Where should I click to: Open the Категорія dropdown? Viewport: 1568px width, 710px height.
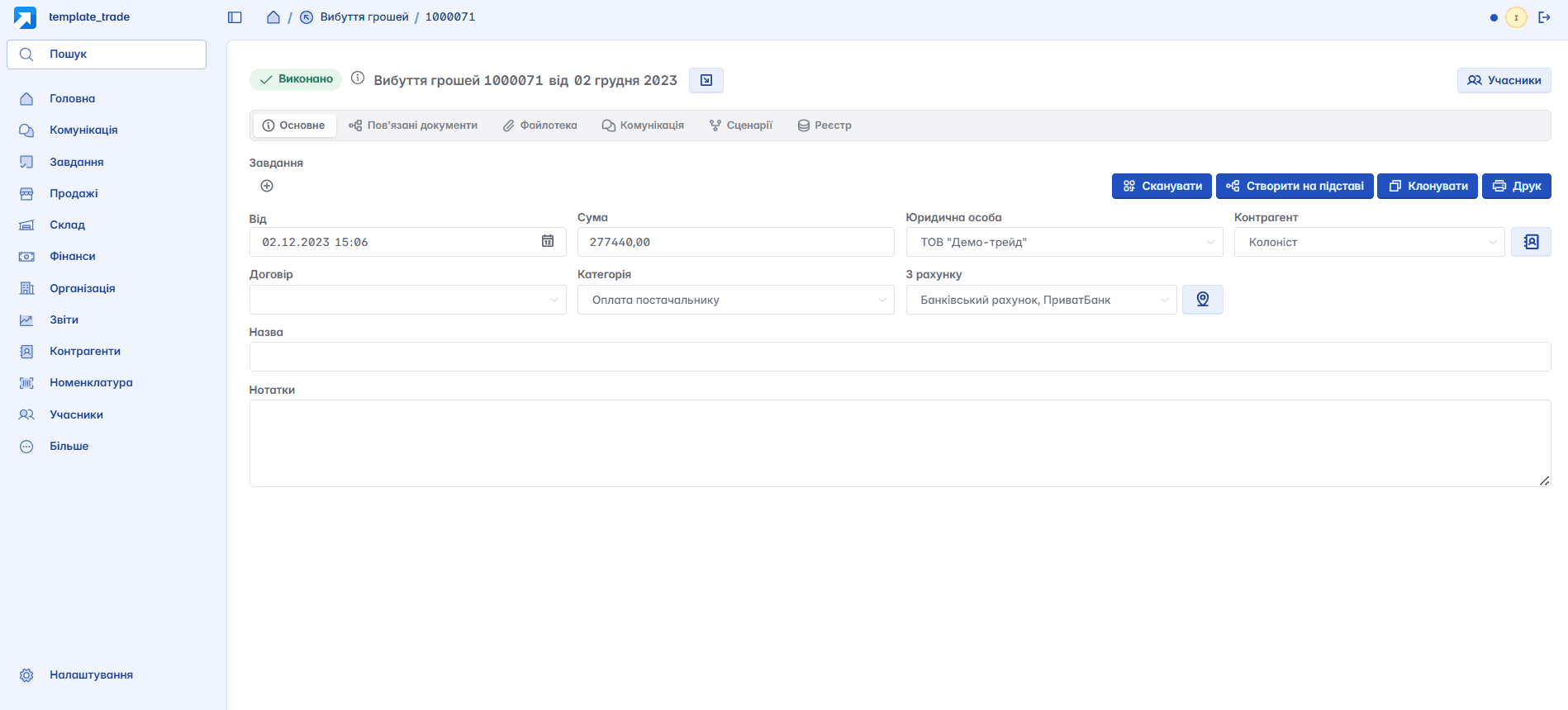736,300
